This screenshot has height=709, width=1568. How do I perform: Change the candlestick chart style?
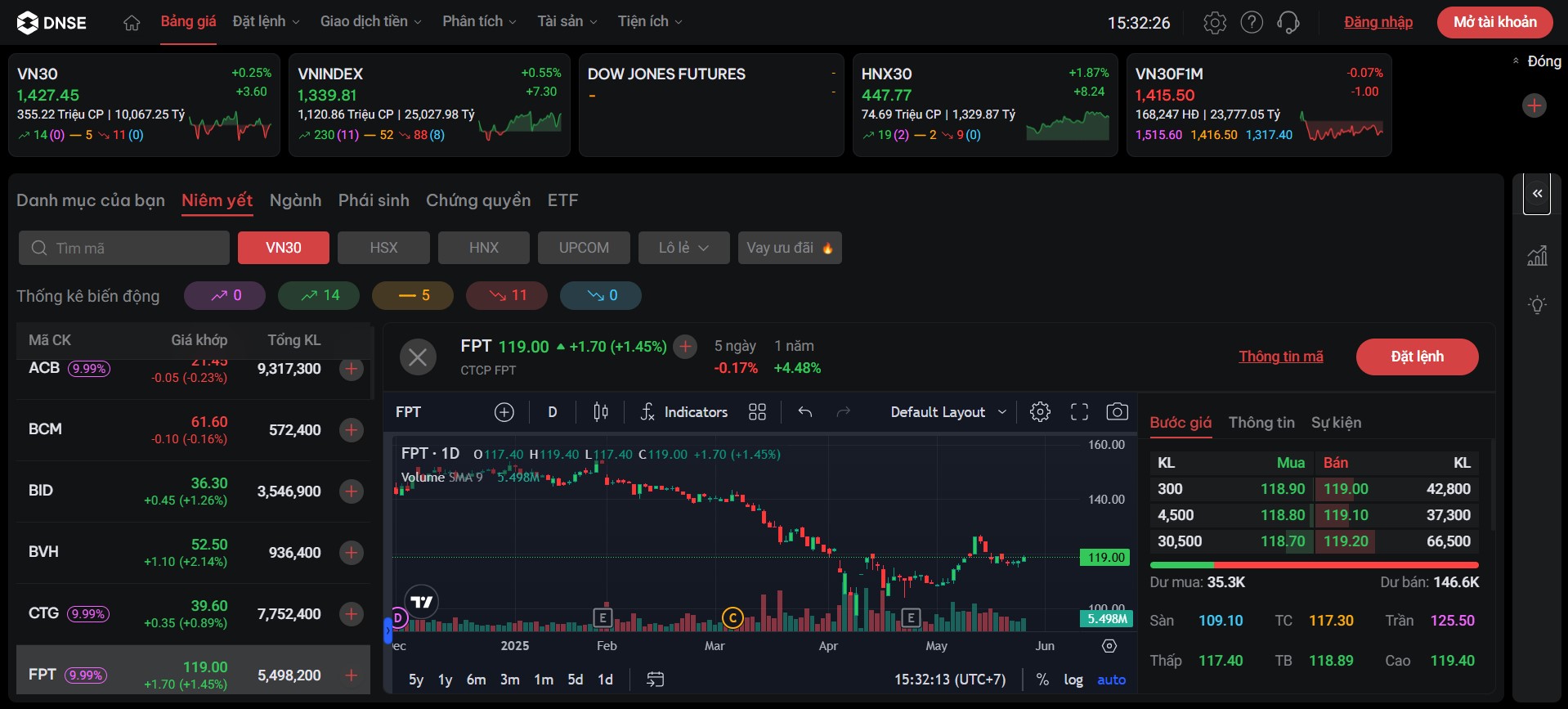[601, 412]
